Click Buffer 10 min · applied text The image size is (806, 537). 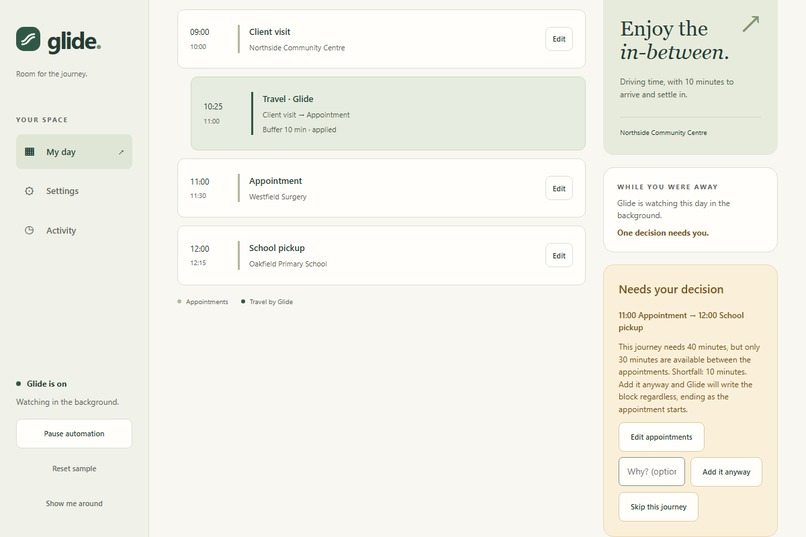pyautogui.click(x=299, y=129)
